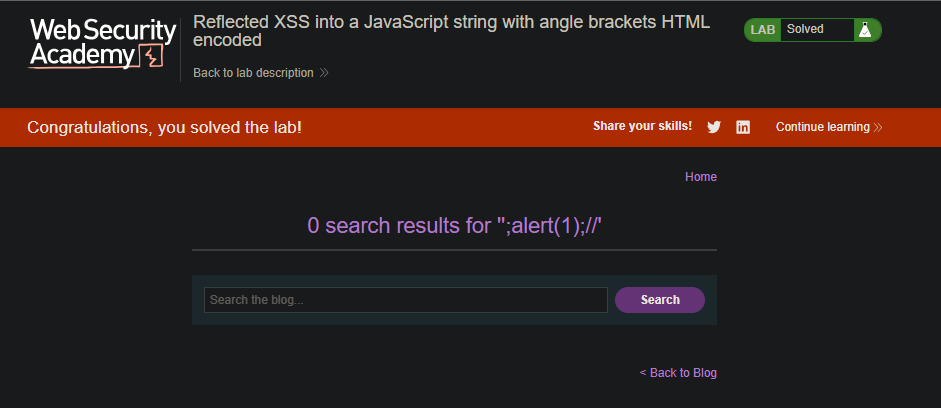The width and height of the screenshot is (941, 408).
Task: Click the double chevron beside Continue learning
Action: [878, 127]
